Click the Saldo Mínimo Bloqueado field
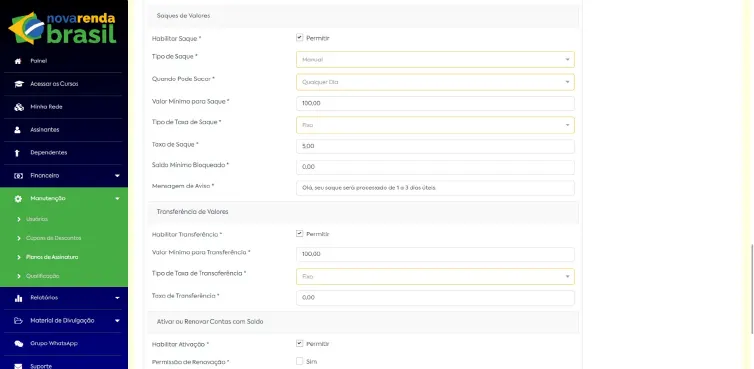This screenshot has height=369, width=754. pos(435,167)
